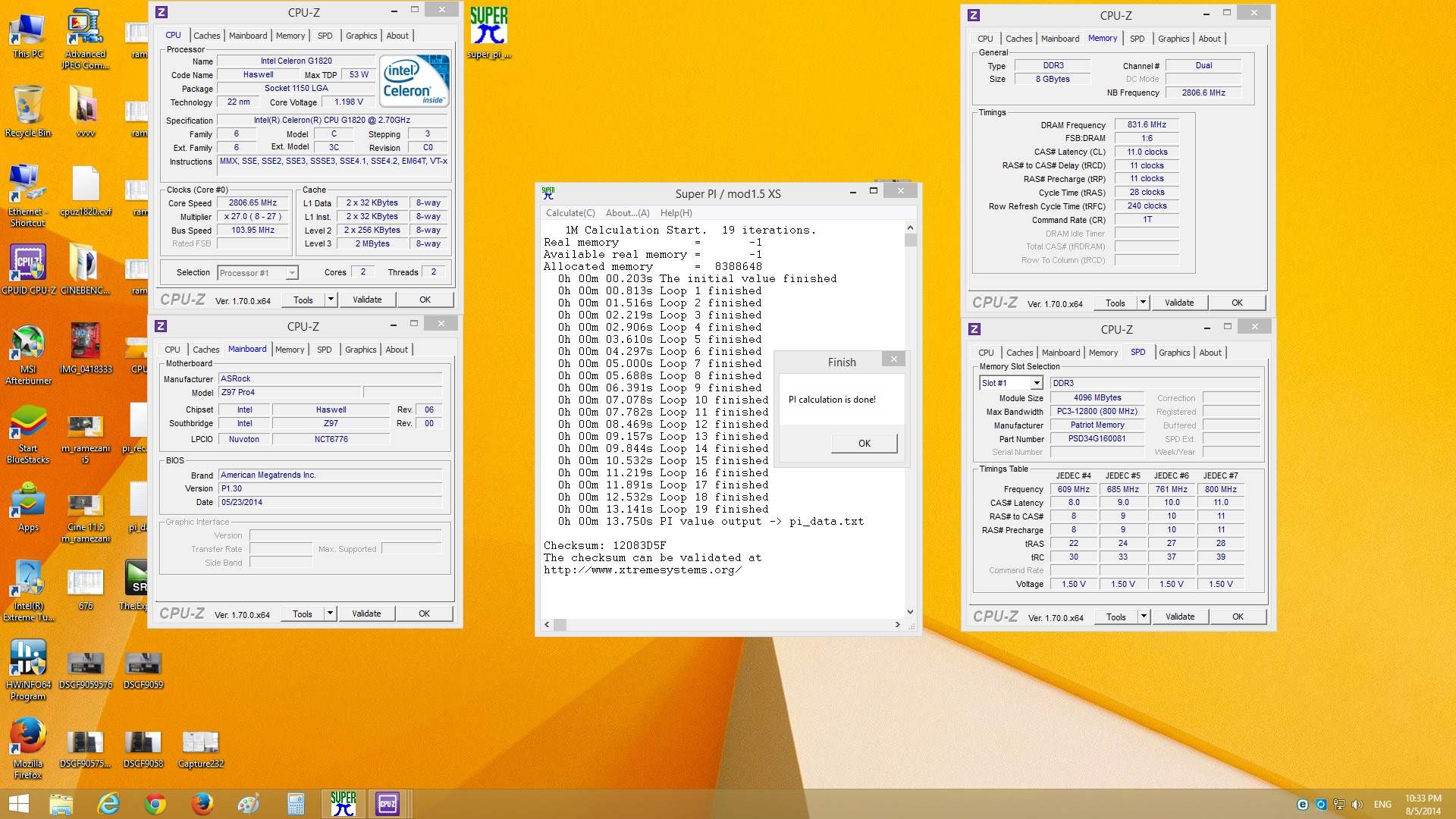Screen dimensions: 1456x819
Task: Open the vvvv folder icon on the desktop
Action: pos(85,112)
